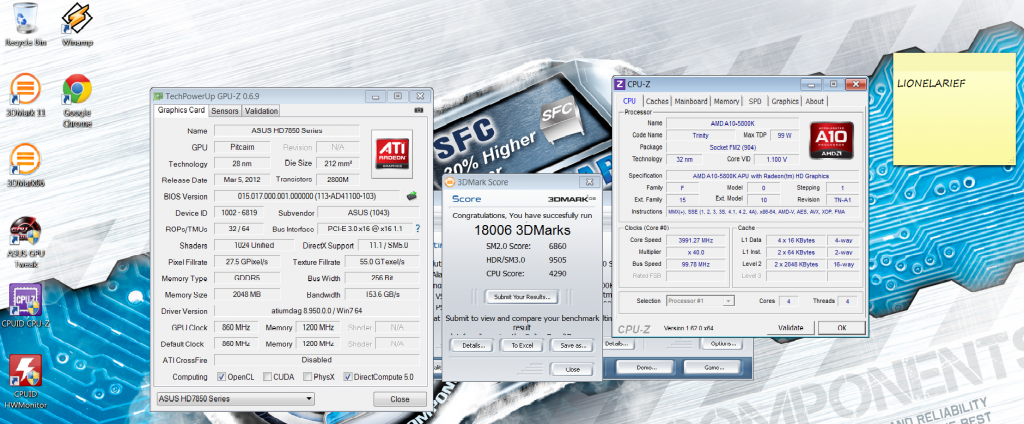
Task: Click the GPU-Z Name field ASUS HD7850 Series
Action: point(287,130)
